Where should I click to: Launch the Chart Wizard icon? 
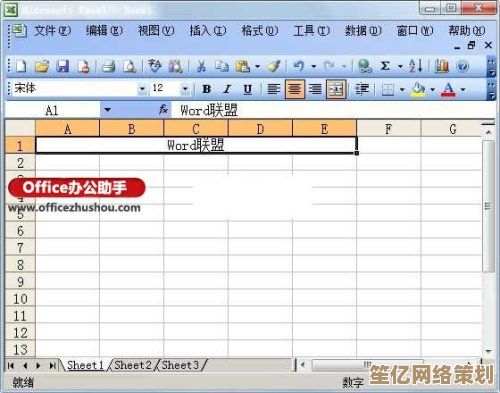[x=442, y=66]
